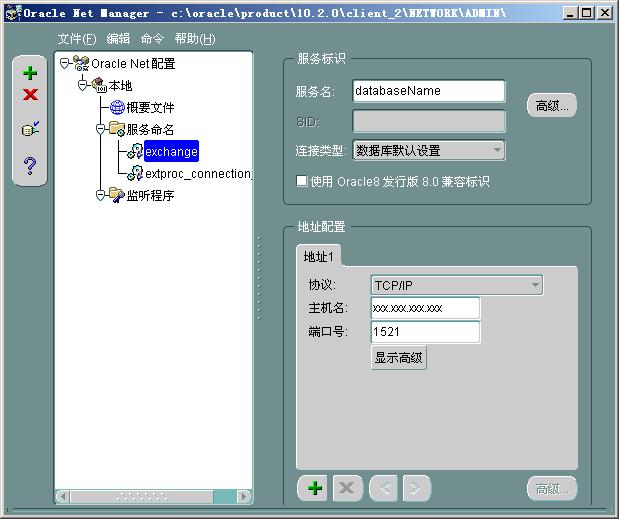Select the extproc_connection tree item
Image resolution: width=619 pixels, height=519 pixels.
(x=198, y=173)
